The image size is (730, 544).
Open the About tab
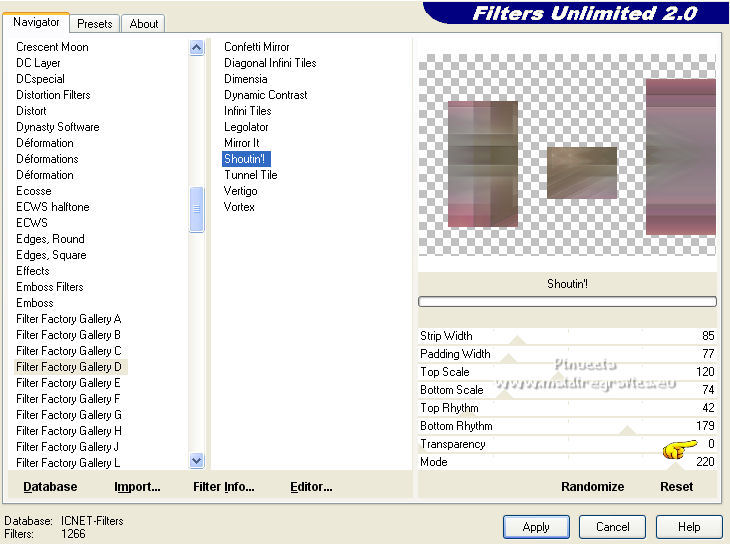(144, 24)
